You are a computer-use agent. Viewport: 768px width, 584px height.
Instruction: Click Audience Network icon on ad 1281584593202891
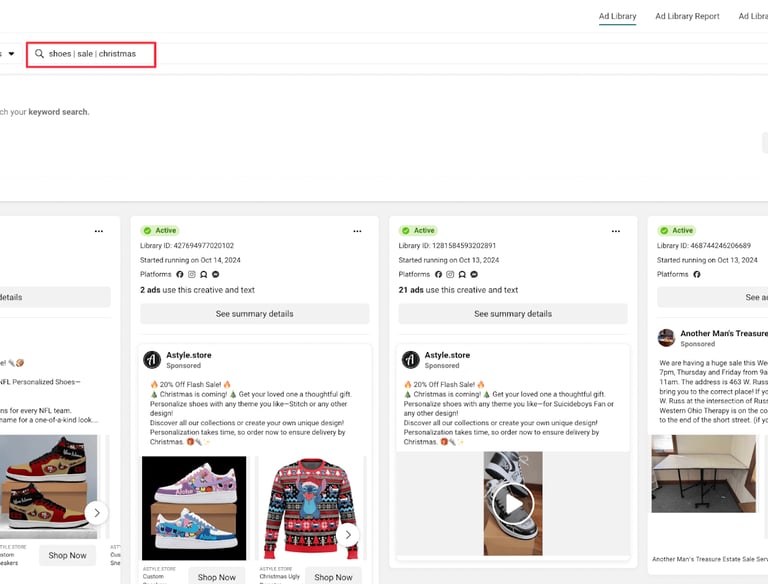(462, 274)
